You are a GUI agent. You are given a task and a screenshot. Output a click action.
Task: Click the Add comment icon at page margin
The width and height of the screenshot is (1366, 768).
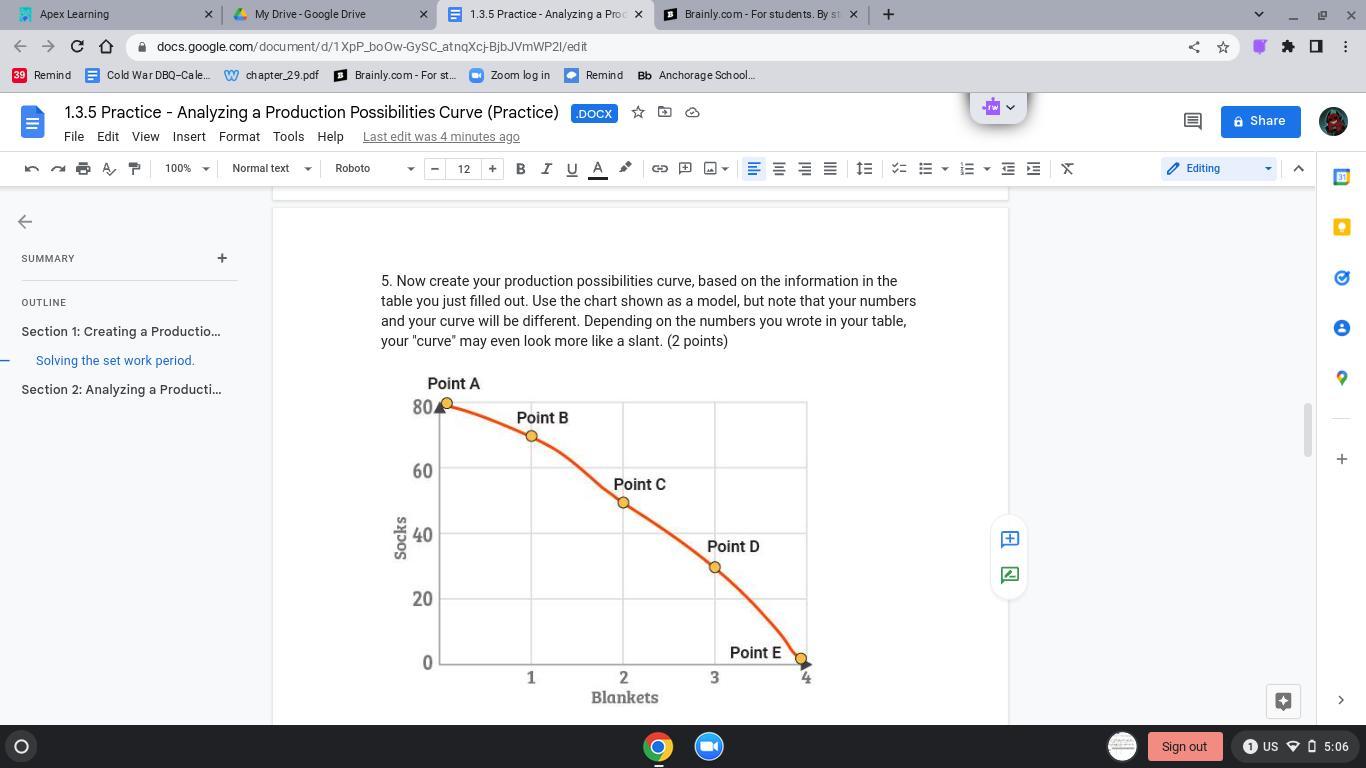[x=1009, y=539]
